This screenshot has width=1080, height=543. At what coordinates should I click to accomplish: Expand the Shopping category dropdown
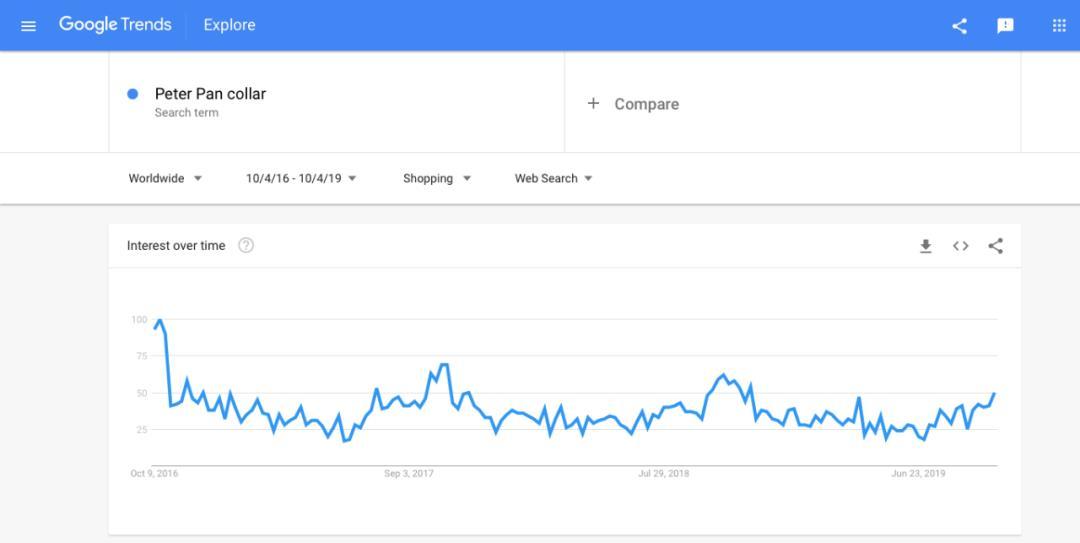[437, 178]
